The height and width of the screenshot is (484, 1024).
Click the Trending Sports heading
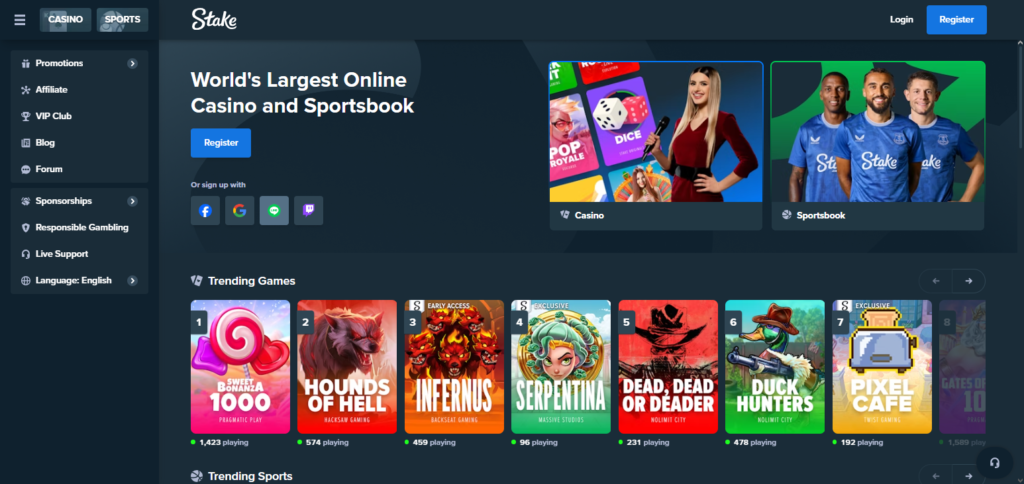coord(250,476)
